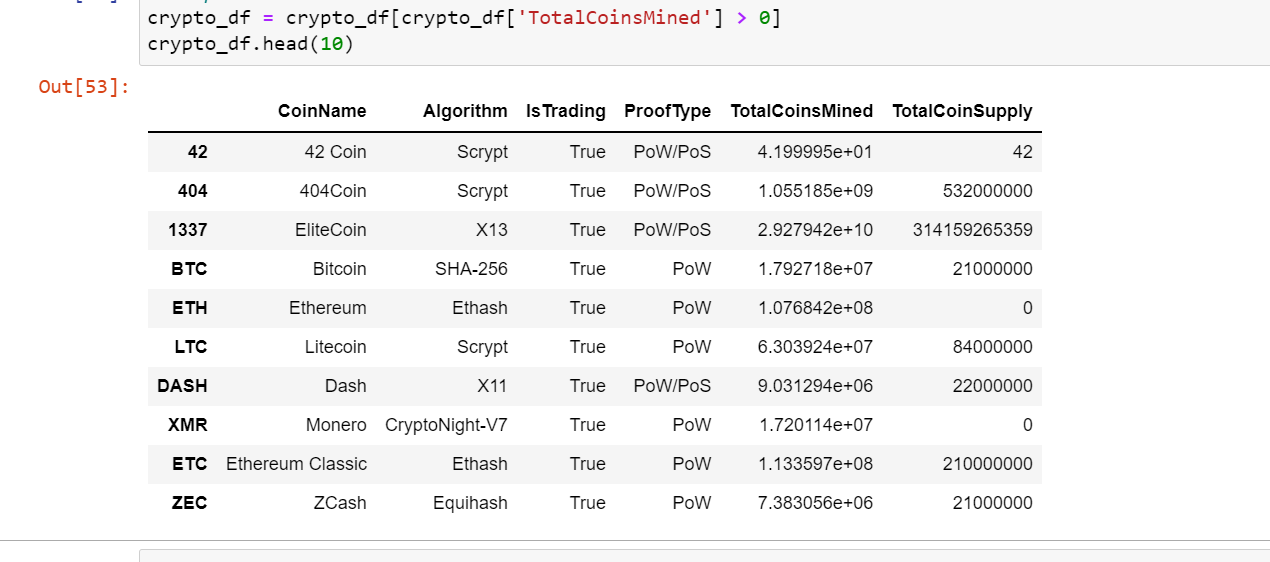The height and width of the screenshot is (562, 1270).
Task: Click row index 42
Action: pyautogui.click(x=197, y=152)
